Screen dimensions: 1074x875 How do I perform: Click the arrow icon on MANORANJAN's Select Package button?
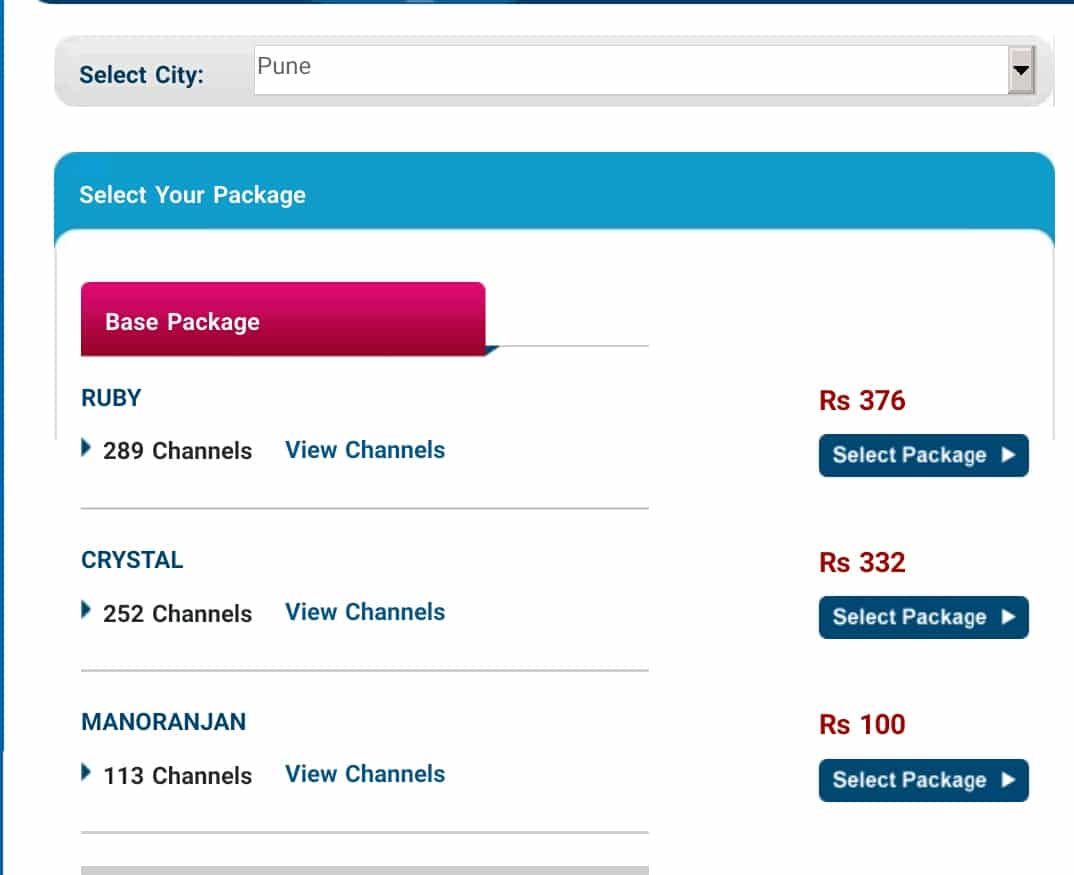[1008, 780]
